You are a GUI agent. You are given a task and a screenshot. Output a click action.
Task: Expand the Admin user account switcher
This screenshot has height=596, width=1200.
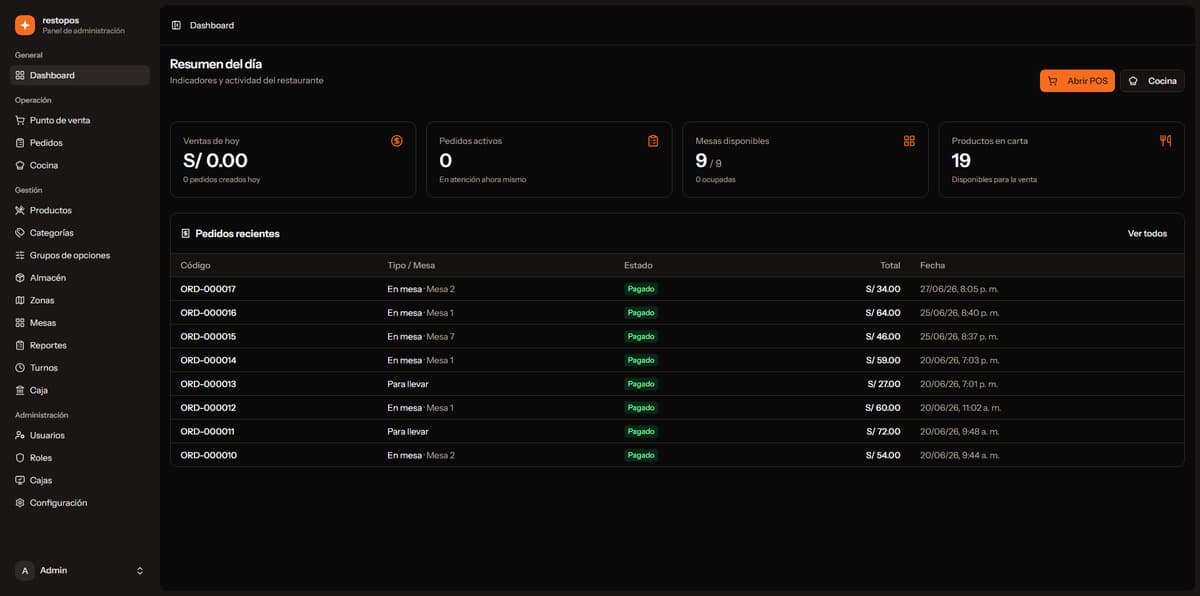pyautogui.click(x=80, y=570)
